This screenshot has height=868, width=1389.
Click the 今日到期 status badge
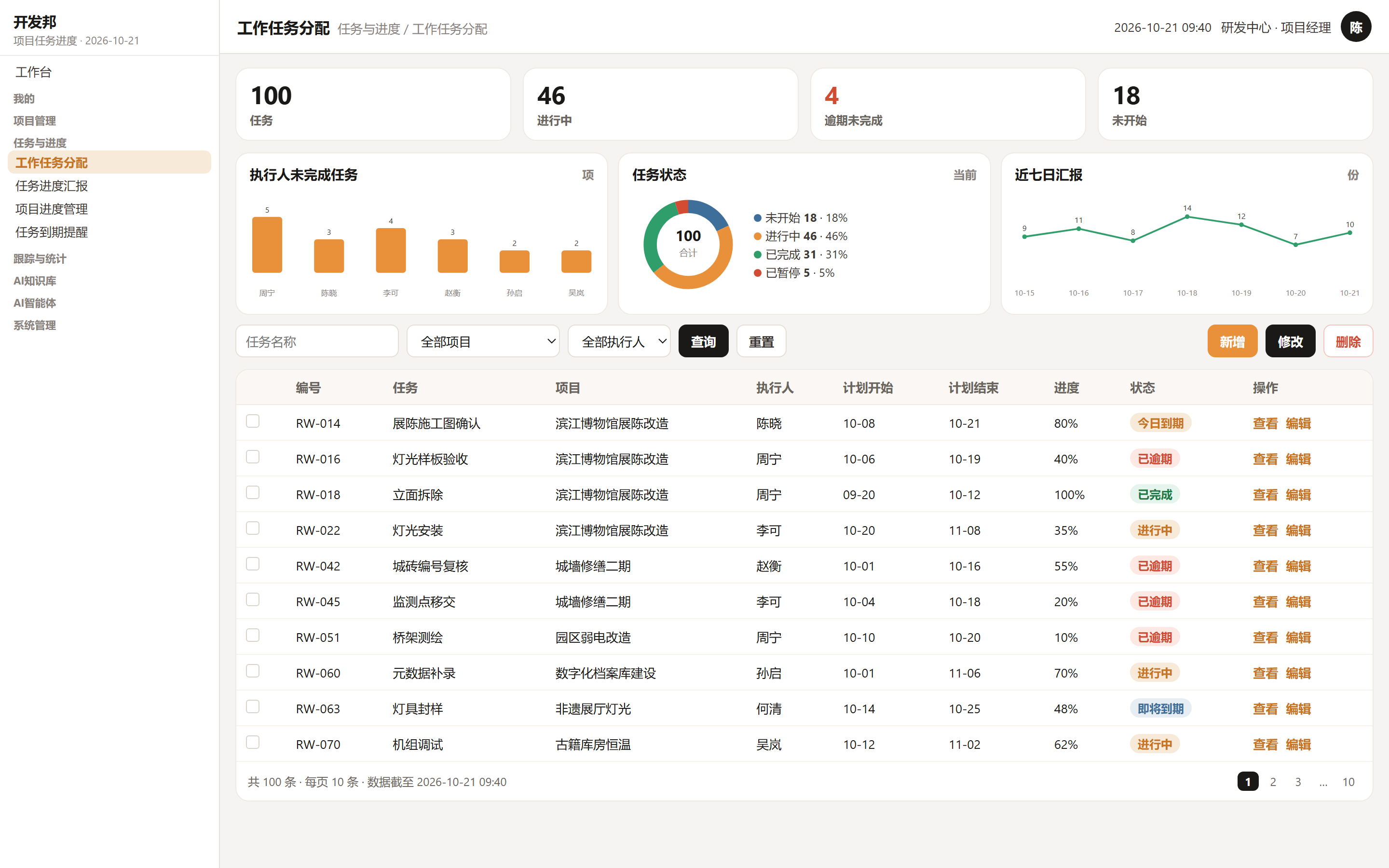(1160, 423)
